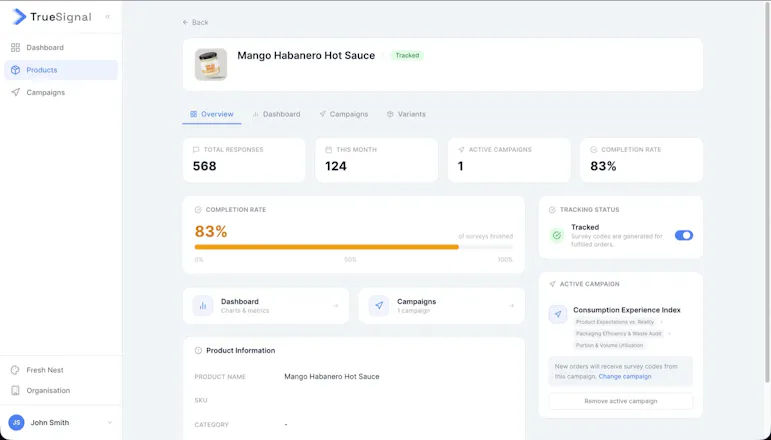The height and width of the screenshot is (440, 771).
Task: Click the product name value Mango Habanero Hot Sauce
Action: click(x=331, y=377)
